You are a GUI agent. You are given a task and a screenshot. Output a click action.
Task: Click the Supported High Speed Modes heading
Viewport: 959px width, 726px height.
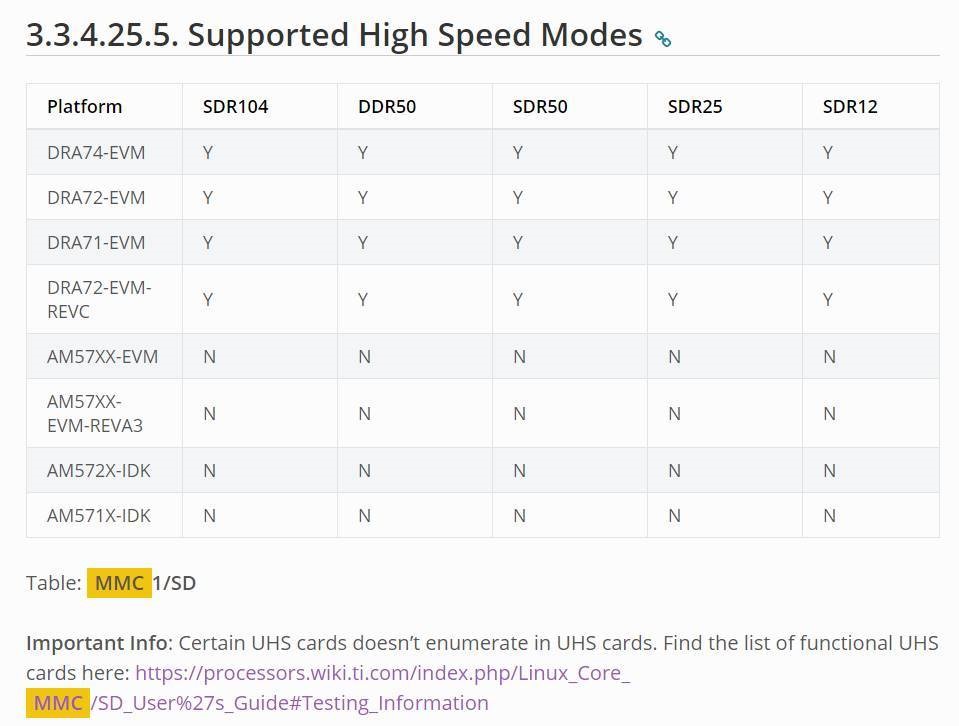(x=334, y=35)
